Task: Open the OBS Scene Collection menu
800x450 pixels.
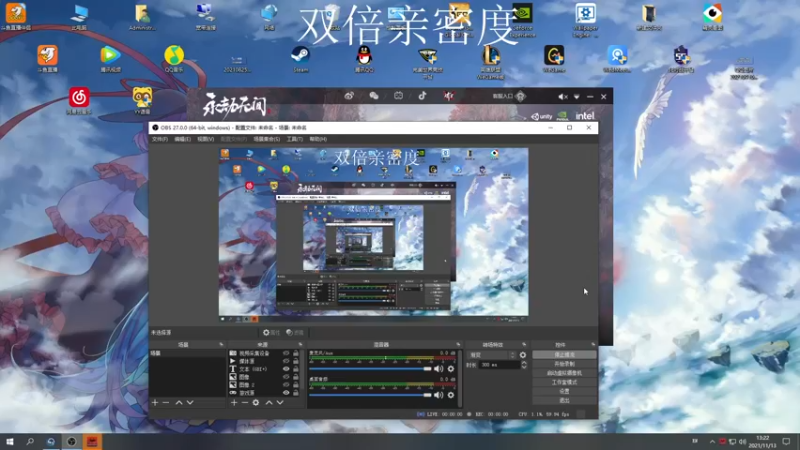Action: (x=266, y=139)
